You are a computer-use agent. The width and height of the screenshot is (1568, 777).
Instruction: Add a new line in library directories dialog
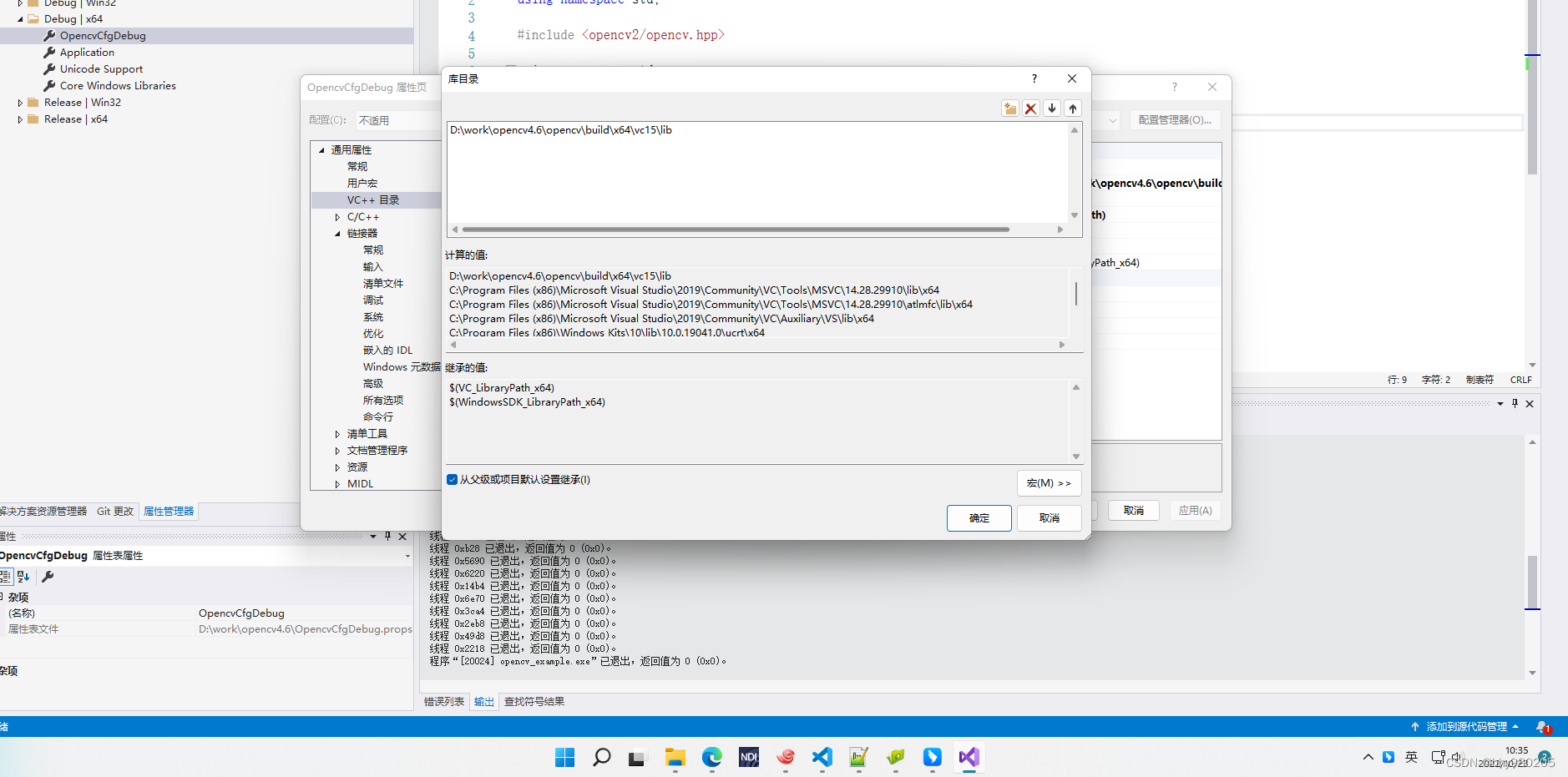(x=1009, y=108)
